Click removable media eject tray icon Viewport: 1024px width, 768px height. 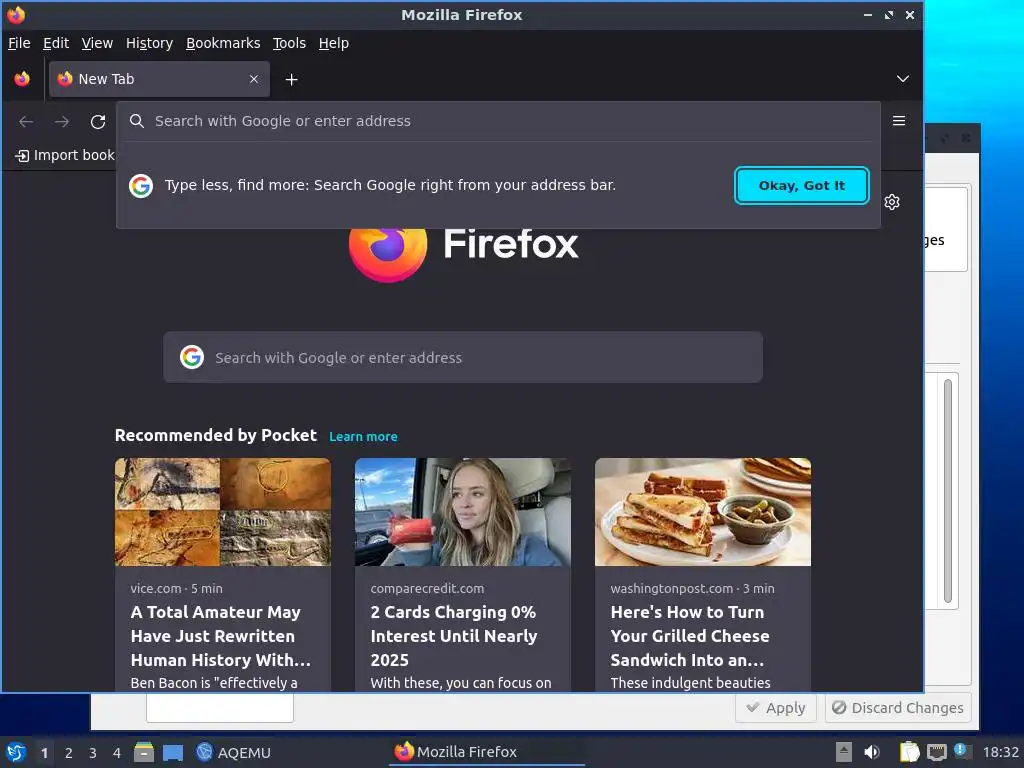844,752
